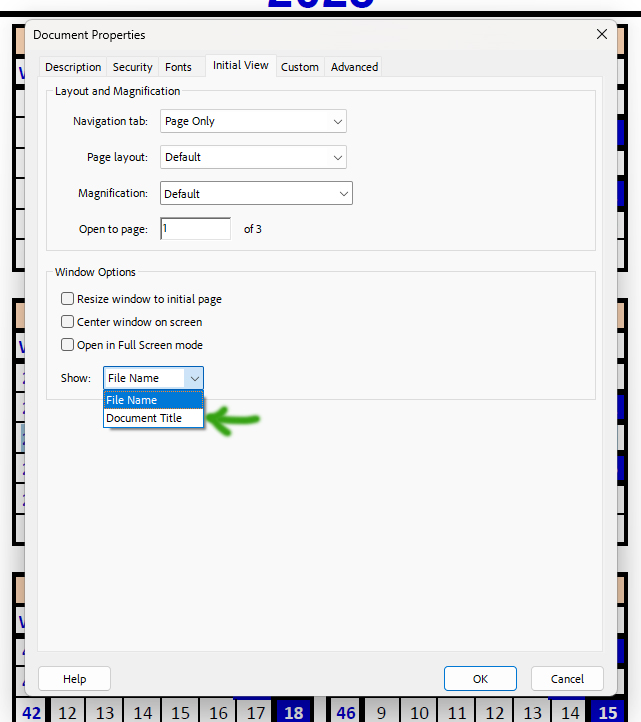The height and width of the screenshot is (722, 641).
Task: Collapse the Show dropdown arrow
Action: 194,378
